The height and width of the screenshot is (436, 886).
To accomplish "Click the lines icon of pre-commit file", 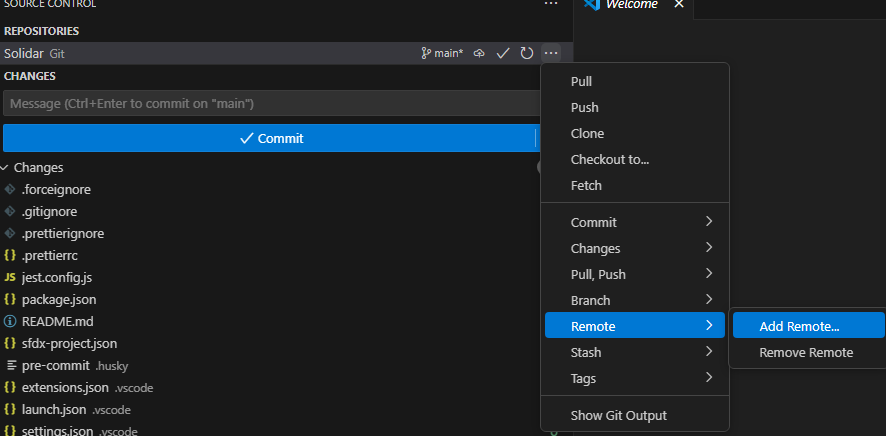I will coord(11,365).
